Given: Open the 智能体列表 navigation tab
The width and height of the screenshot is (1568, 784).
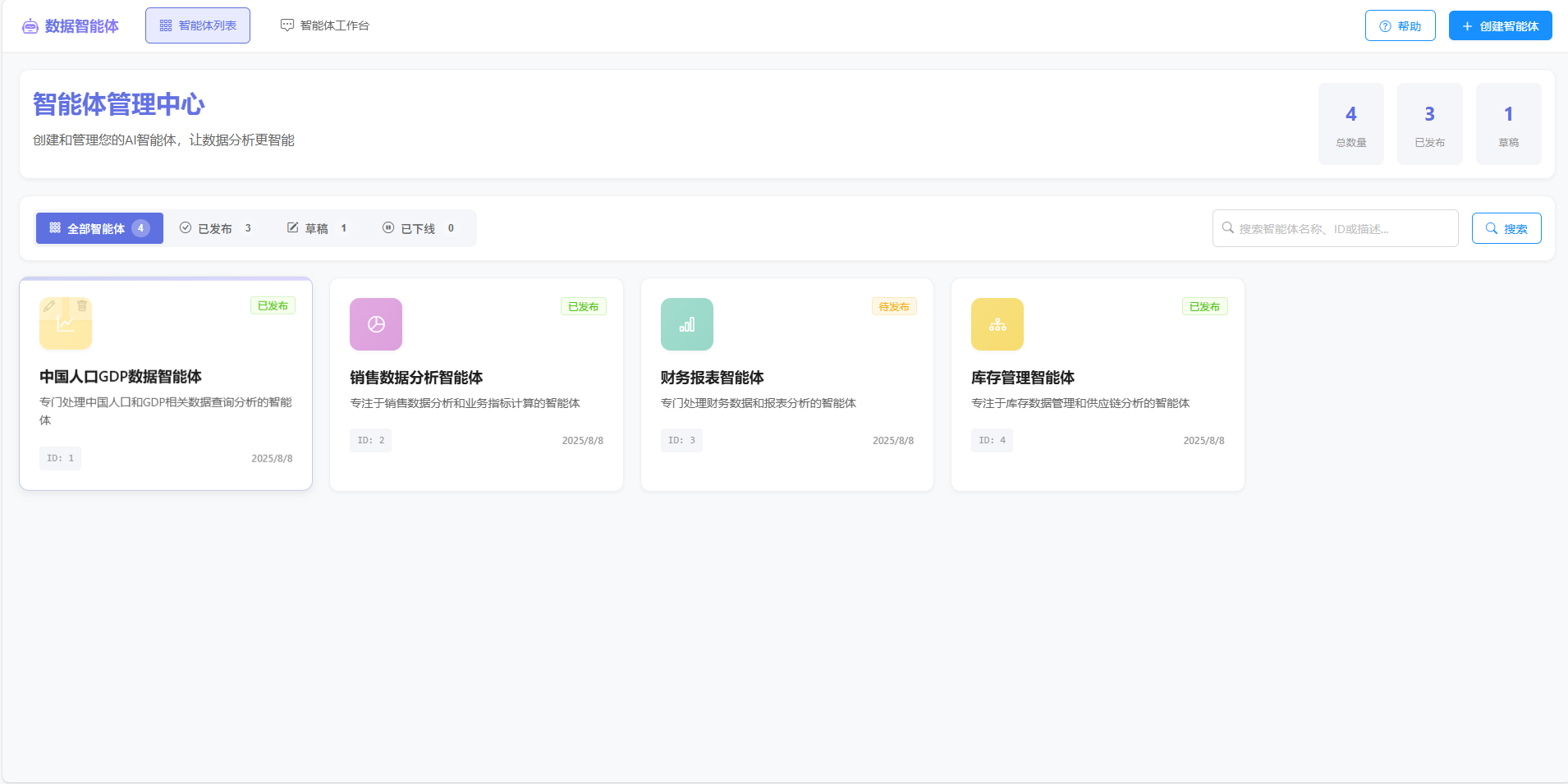Looking at the screenshot, I should click(x=198, y=25).
